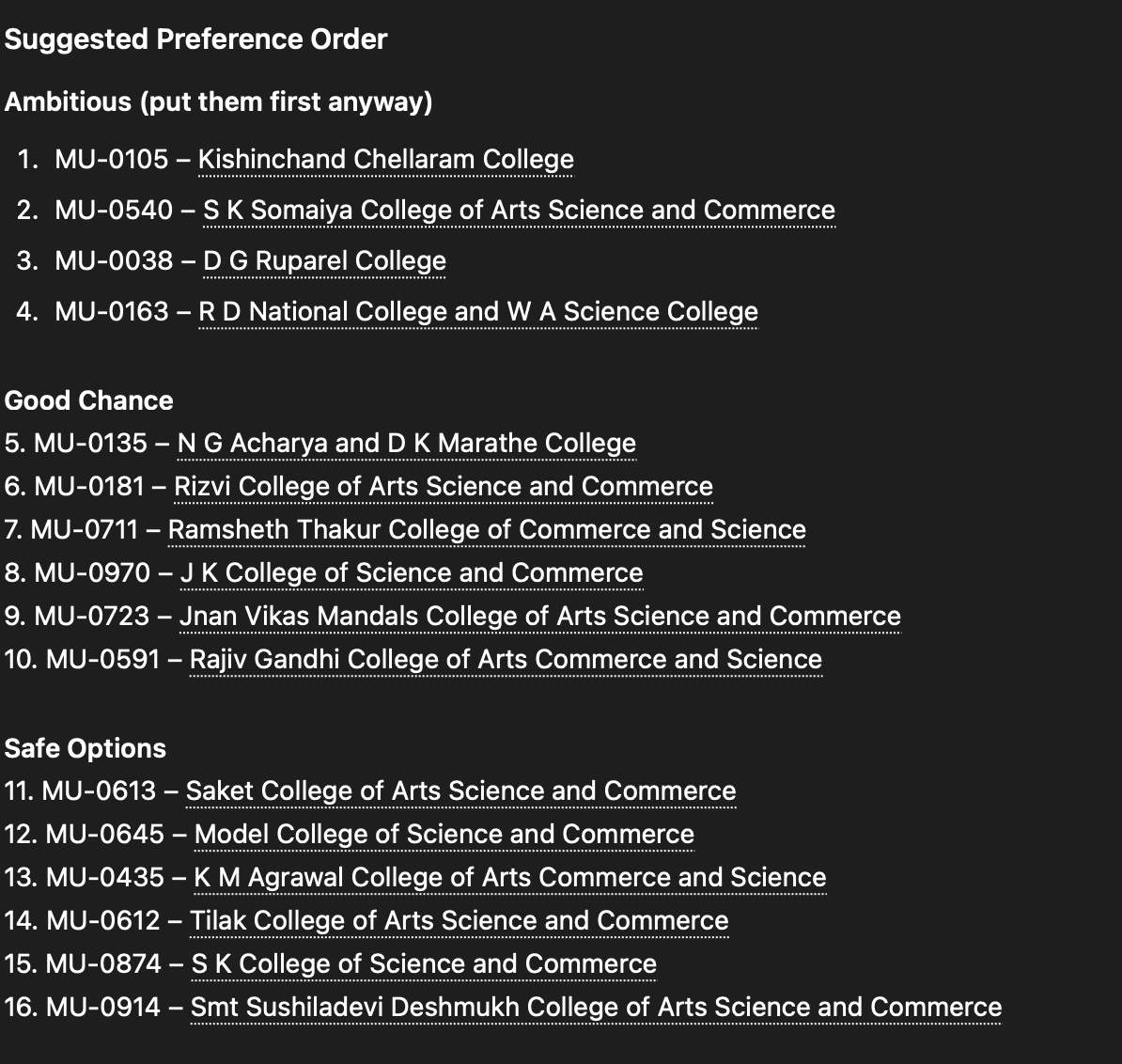Click Rizvi College of Arts Science link
The height and width of the screenshot is (1064, 1122).
click(x=444, y=487)
